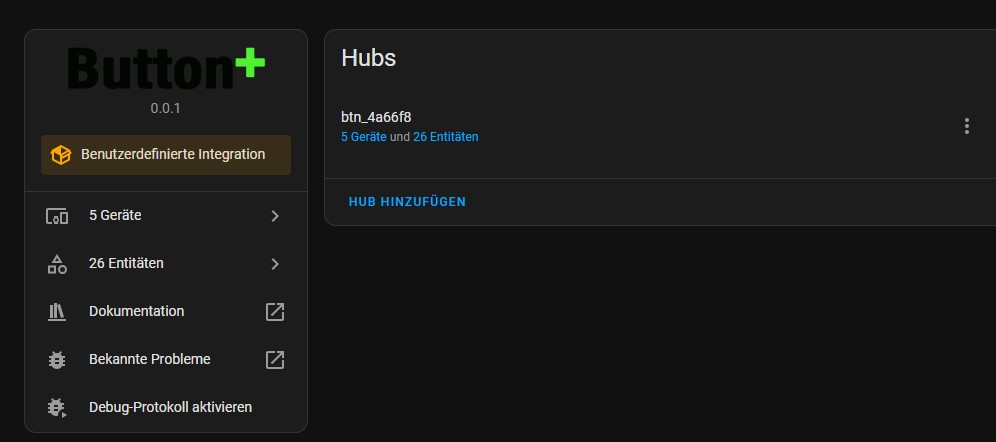Open the 26 Entitäten list entry
996x442 pixels.
pos(166,264)
